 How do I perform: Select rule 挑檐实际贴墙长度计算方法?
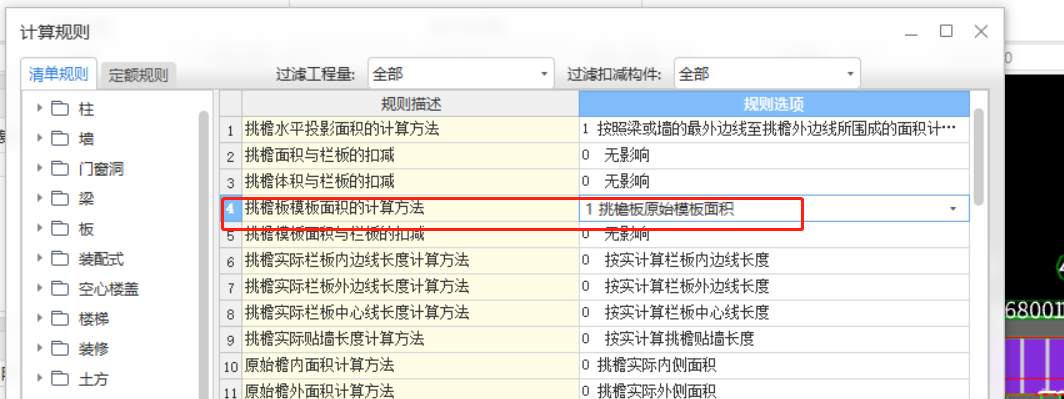[x=411, y=339]
